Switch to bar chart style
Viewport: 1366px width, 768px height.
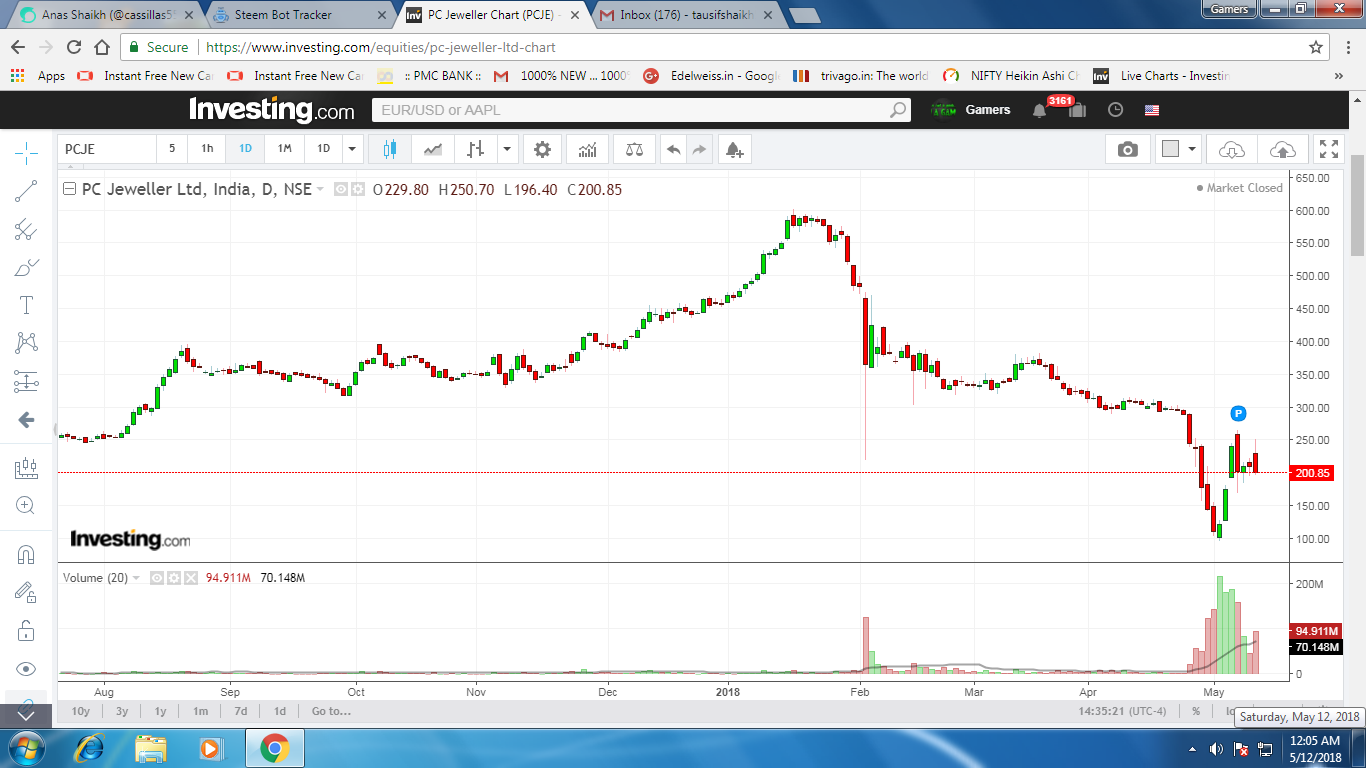click(x=476, y=149)
